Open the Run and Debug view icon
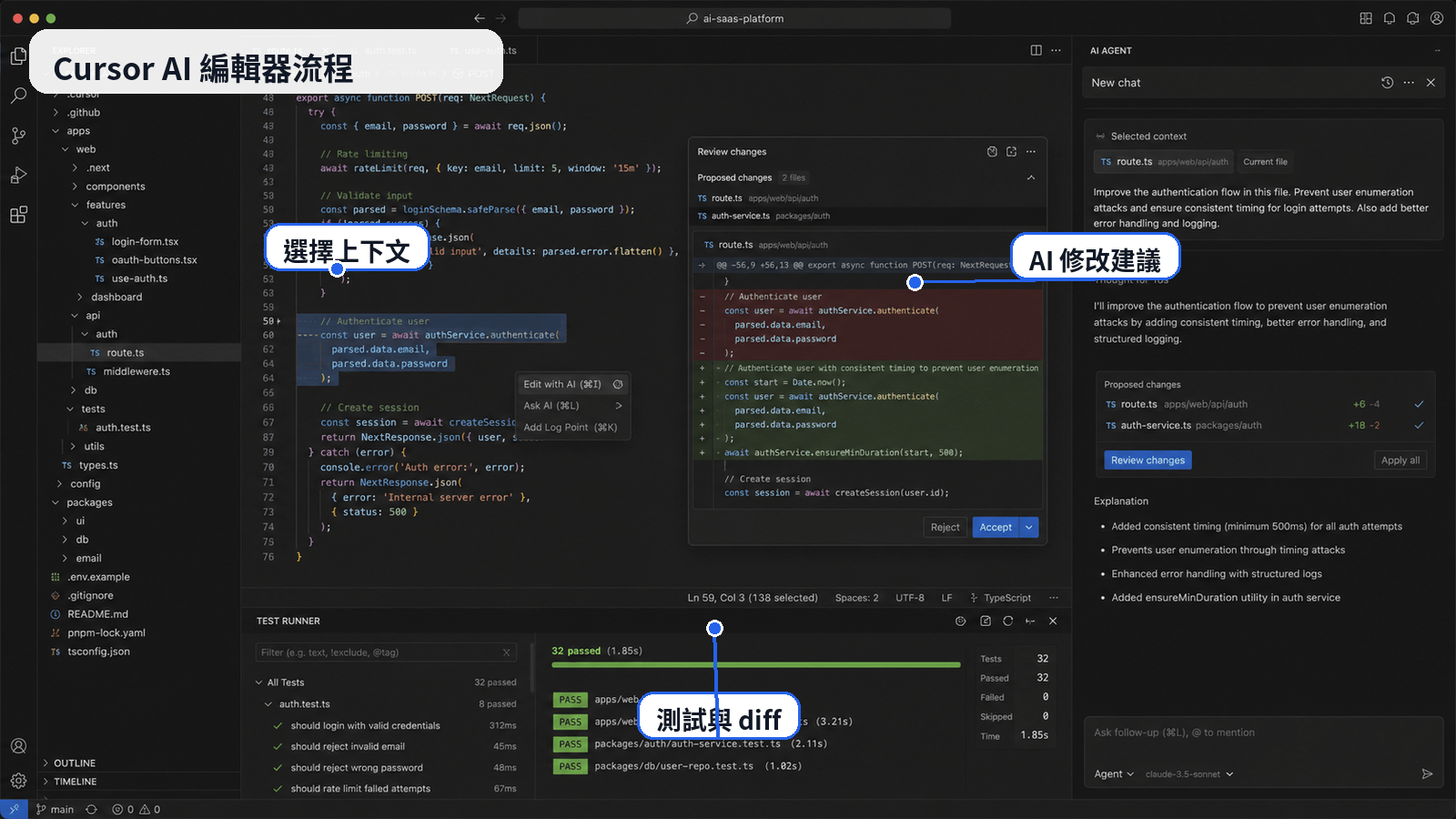The image size is (1456, 819). tap(18, 176)
